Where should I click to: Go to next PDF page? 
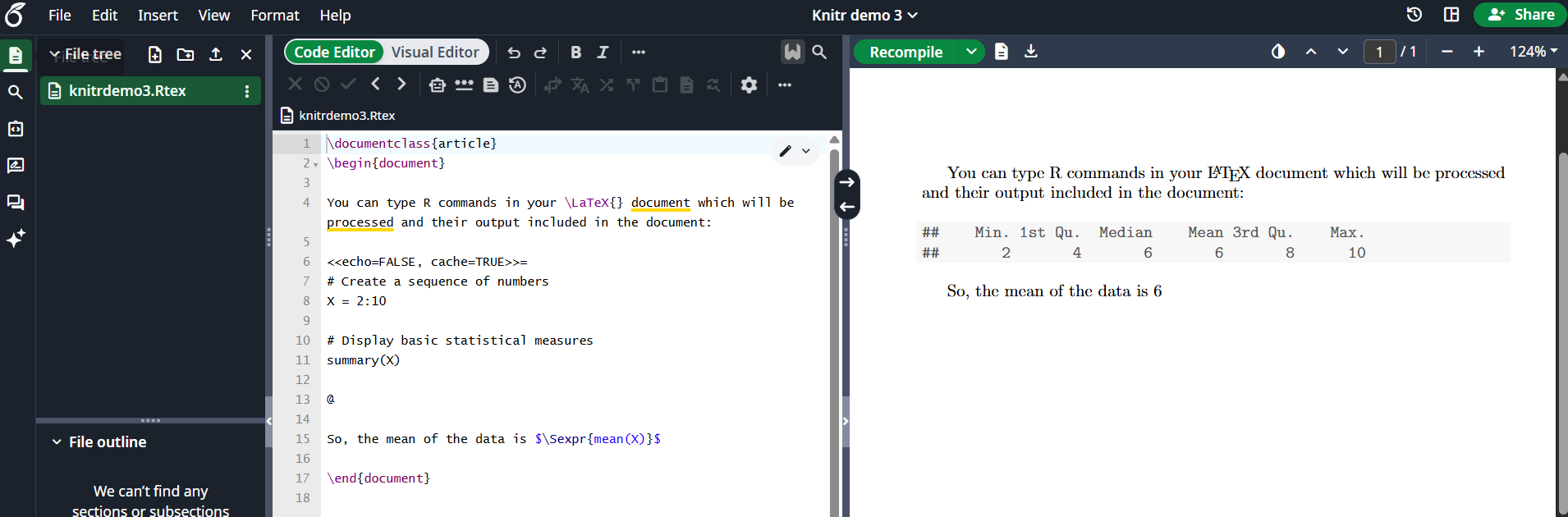point(1342,52)
